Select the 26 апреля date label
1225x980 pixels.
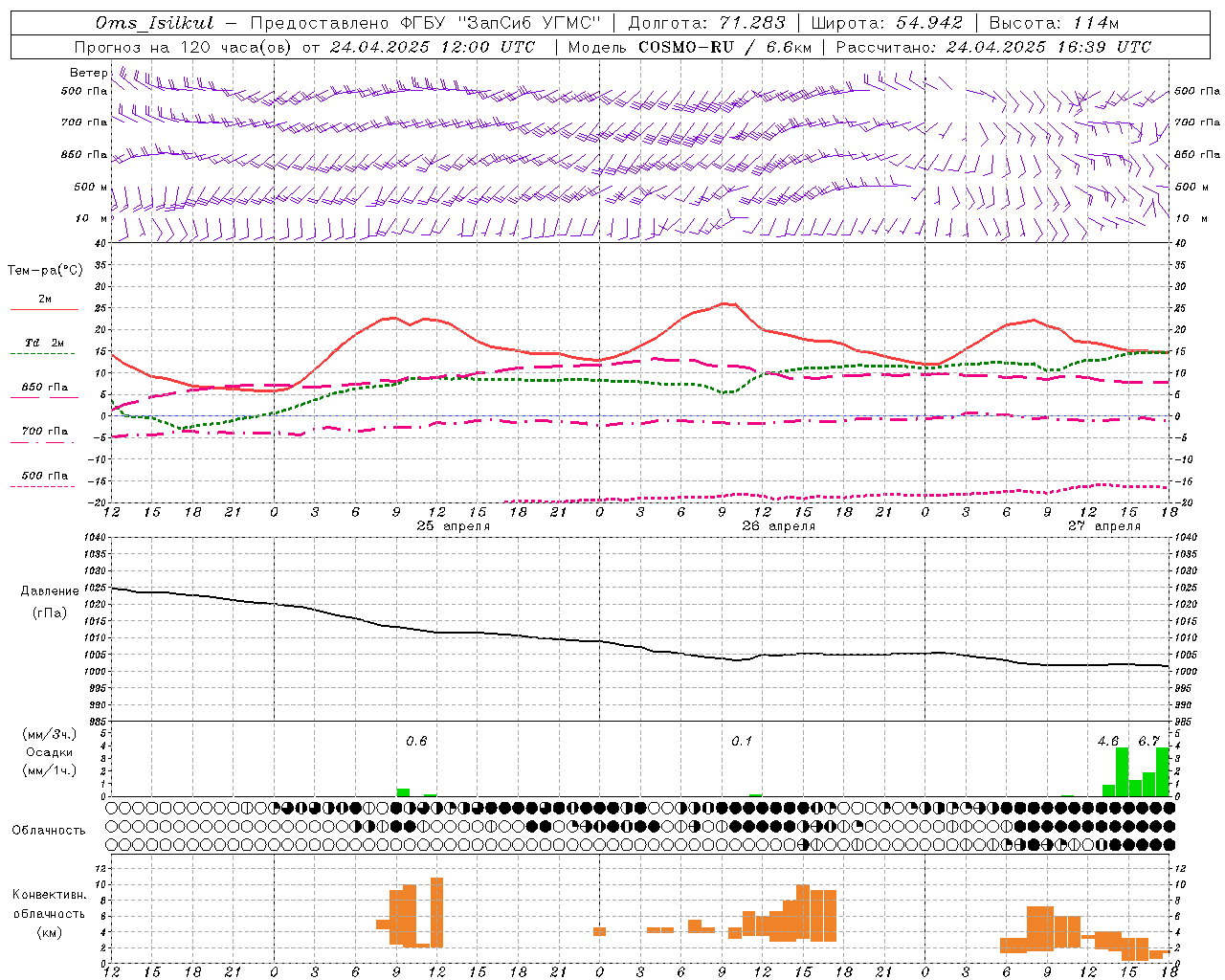tap(779, 525)
